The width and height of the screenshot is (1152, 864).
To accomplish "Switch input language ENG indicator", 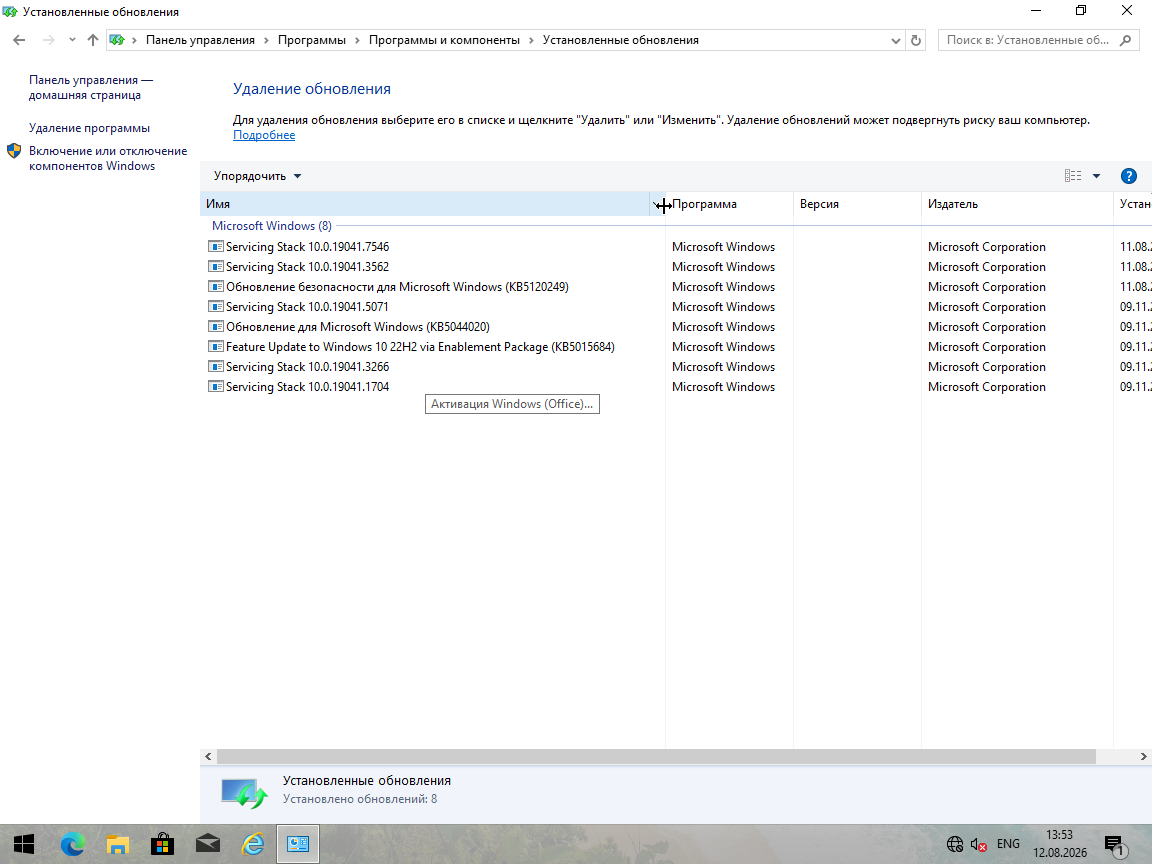I will 1008,844.
